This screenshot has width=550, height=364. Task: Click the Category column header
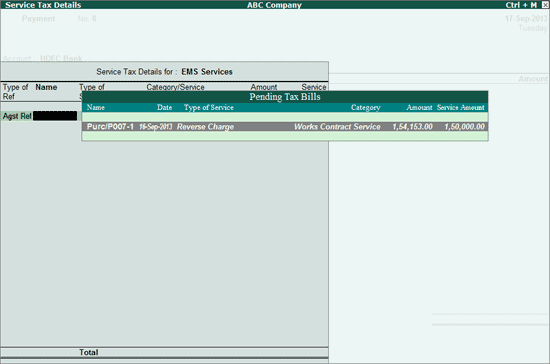coord(365,107)
